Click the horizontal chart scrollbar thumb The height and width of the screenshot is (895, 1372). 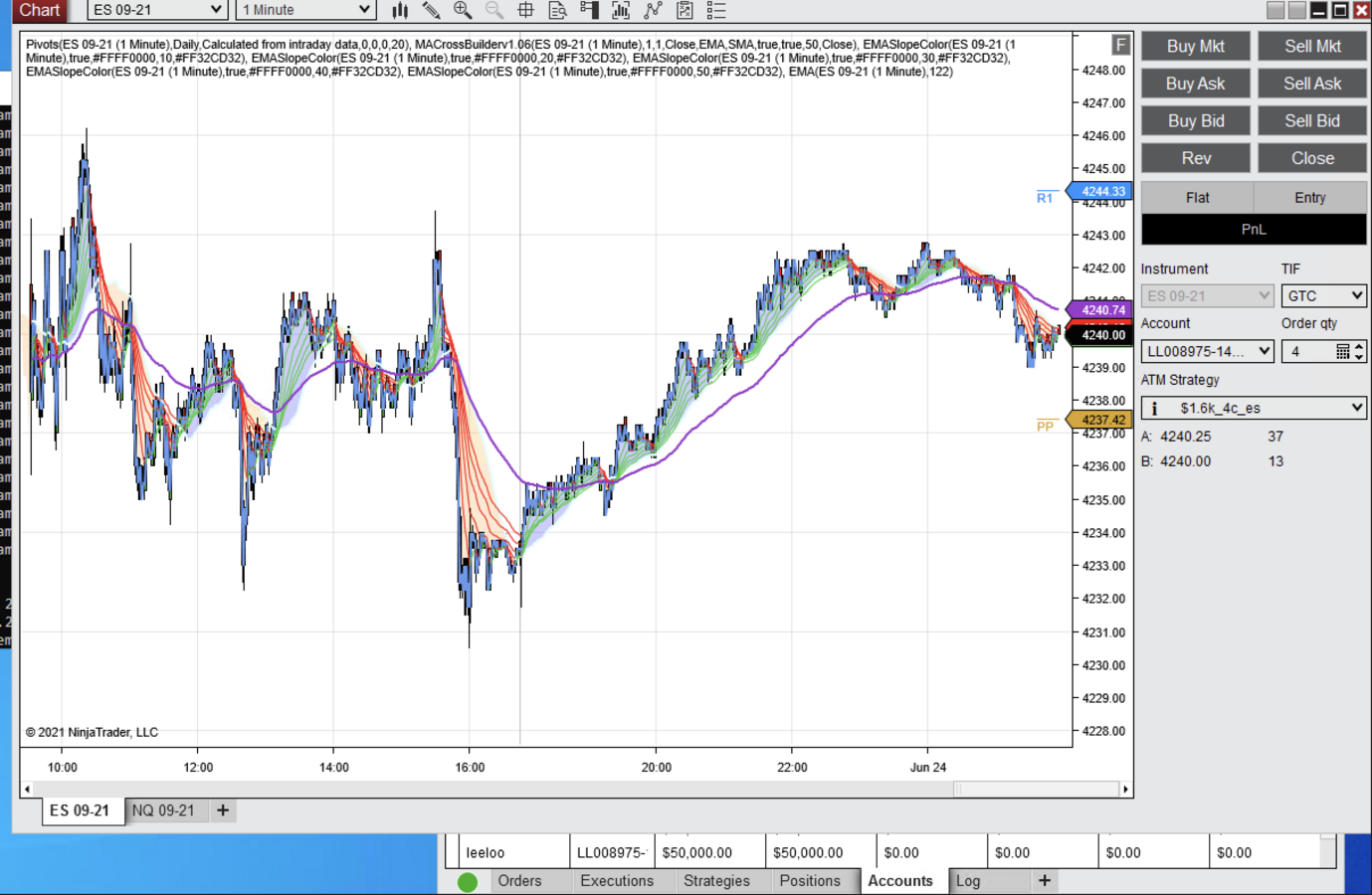coord(1036,790)
